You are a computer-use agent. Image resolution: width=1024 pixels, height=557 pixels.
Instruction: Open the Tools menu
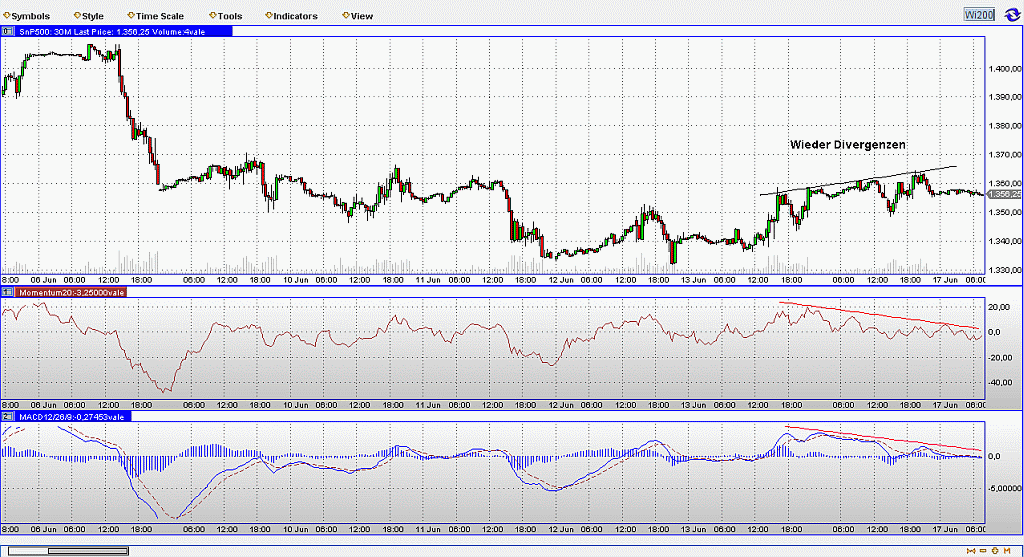pos(230,16)
